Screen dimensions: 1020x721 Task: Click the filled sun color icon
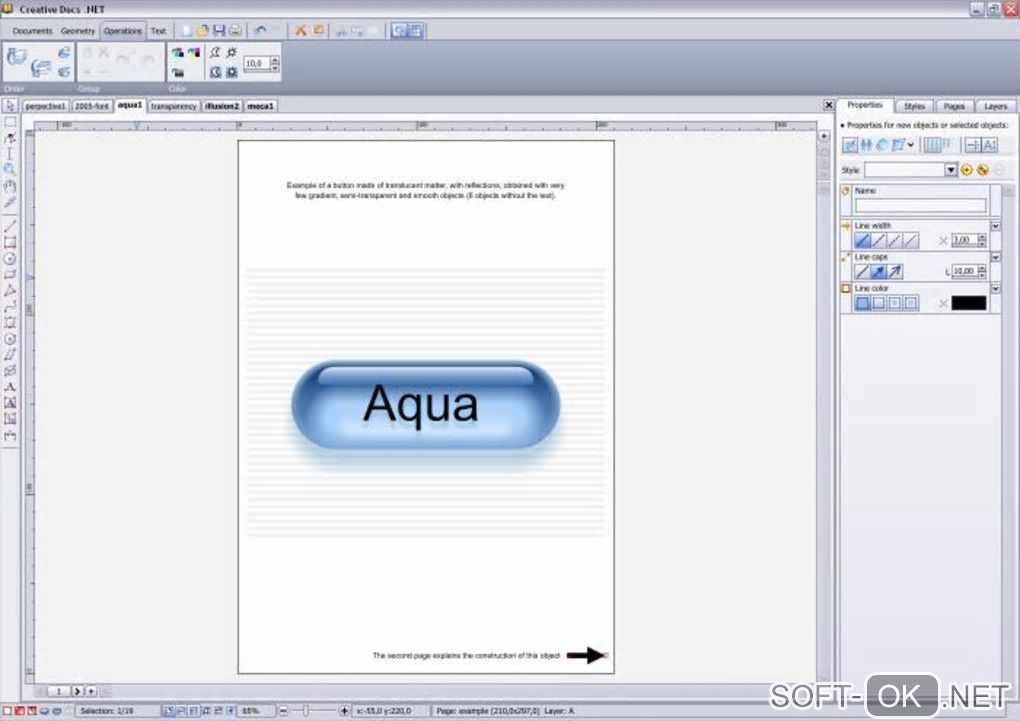(x=232, y=72)
